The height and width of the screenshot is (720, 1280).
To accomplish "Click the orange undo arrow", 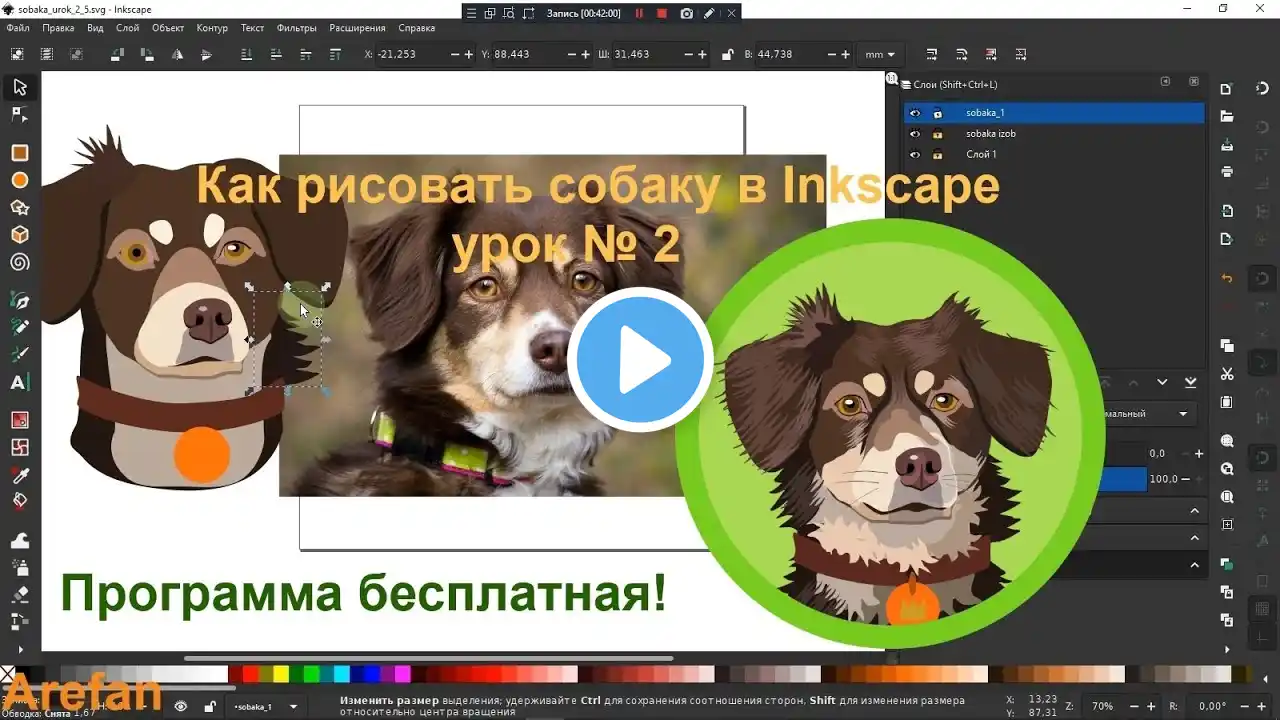I will [x=1227, y=278].
